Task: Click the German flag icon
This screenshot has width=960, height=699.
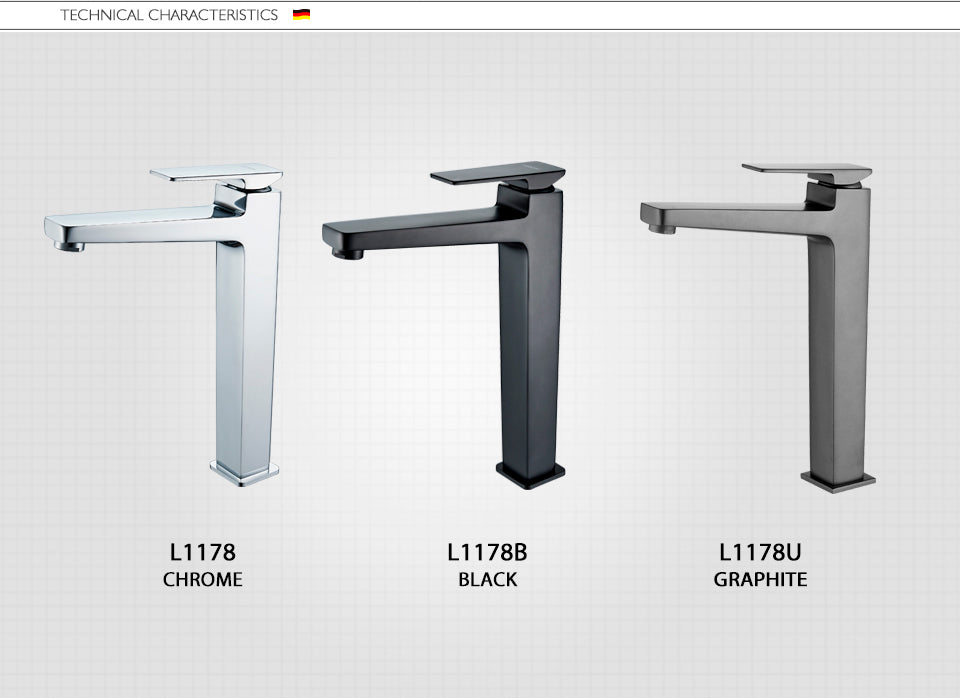Action: coord(301,15)
